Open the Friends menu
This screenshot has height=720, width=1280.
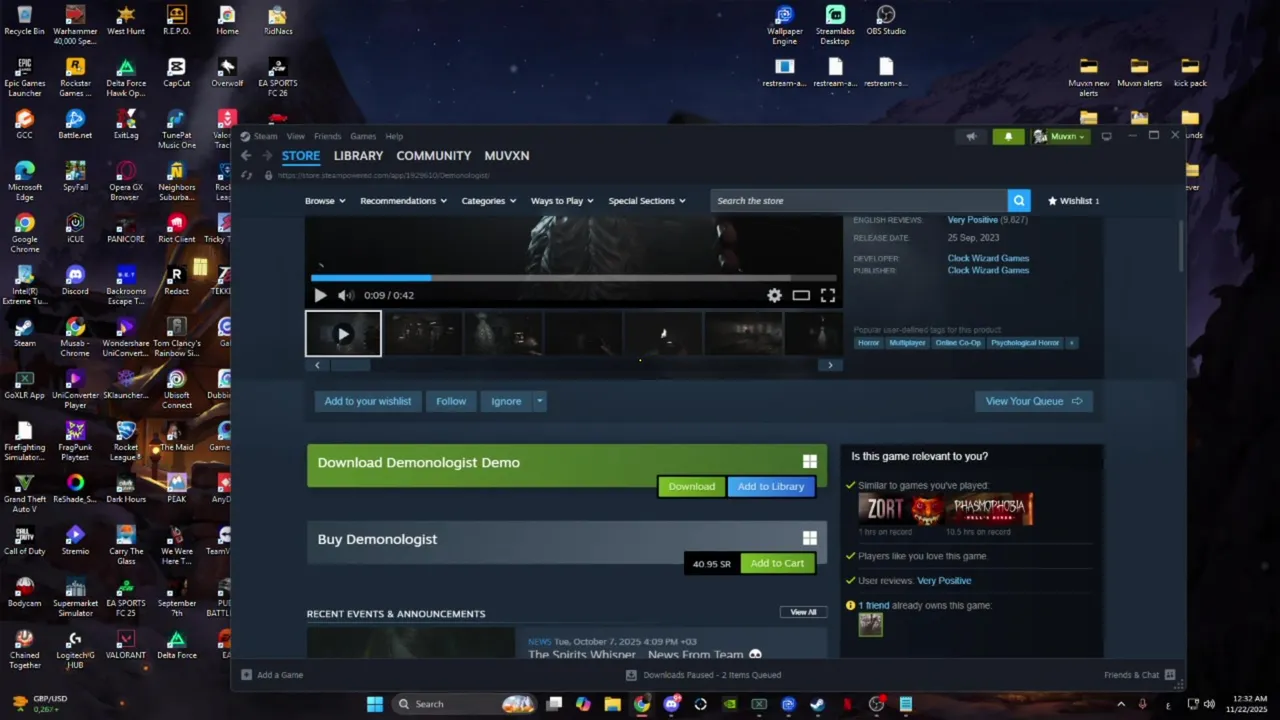click(x=327, y=136)
